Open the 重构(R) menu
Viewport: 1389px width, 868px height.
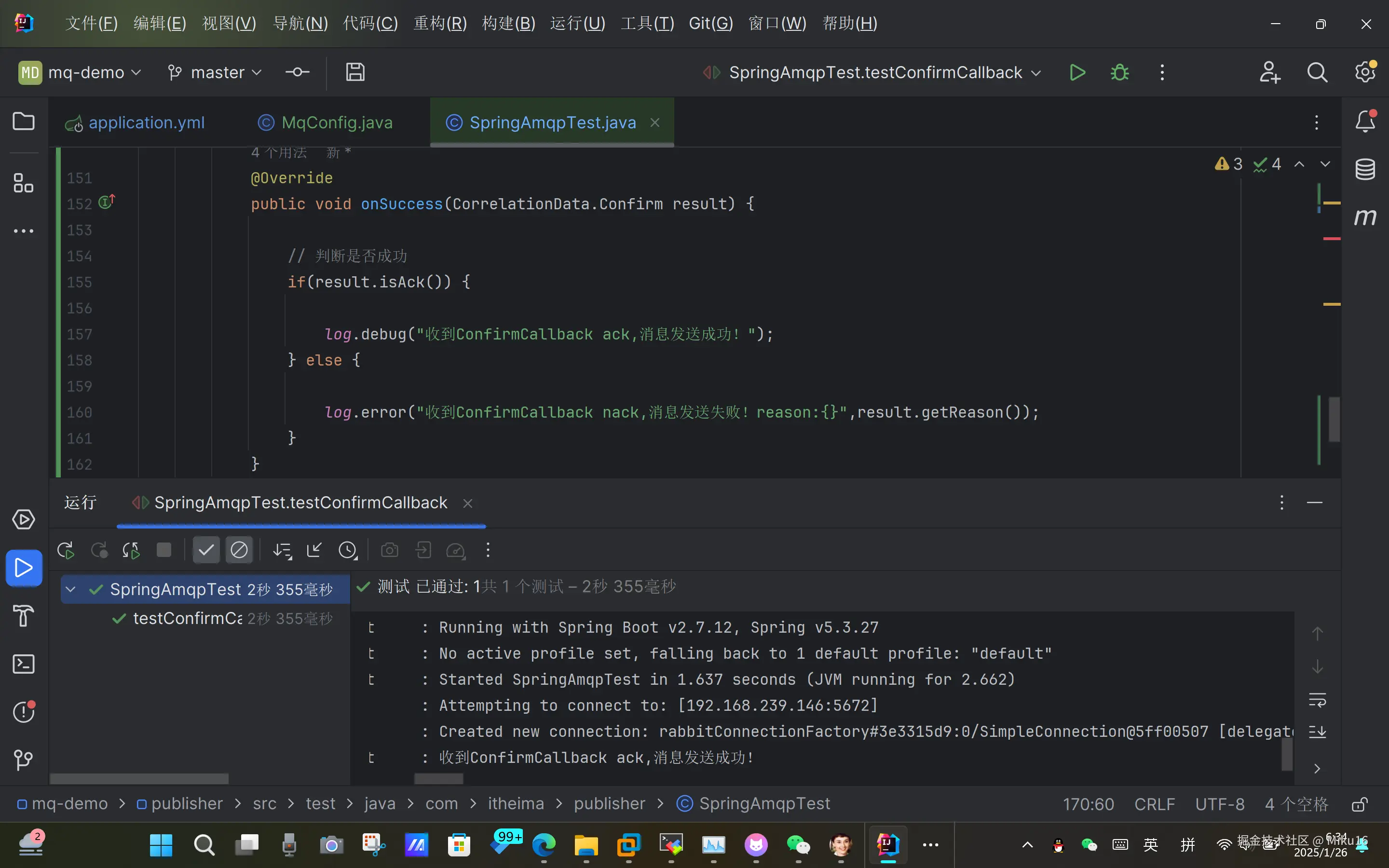(x=440, y=24)
